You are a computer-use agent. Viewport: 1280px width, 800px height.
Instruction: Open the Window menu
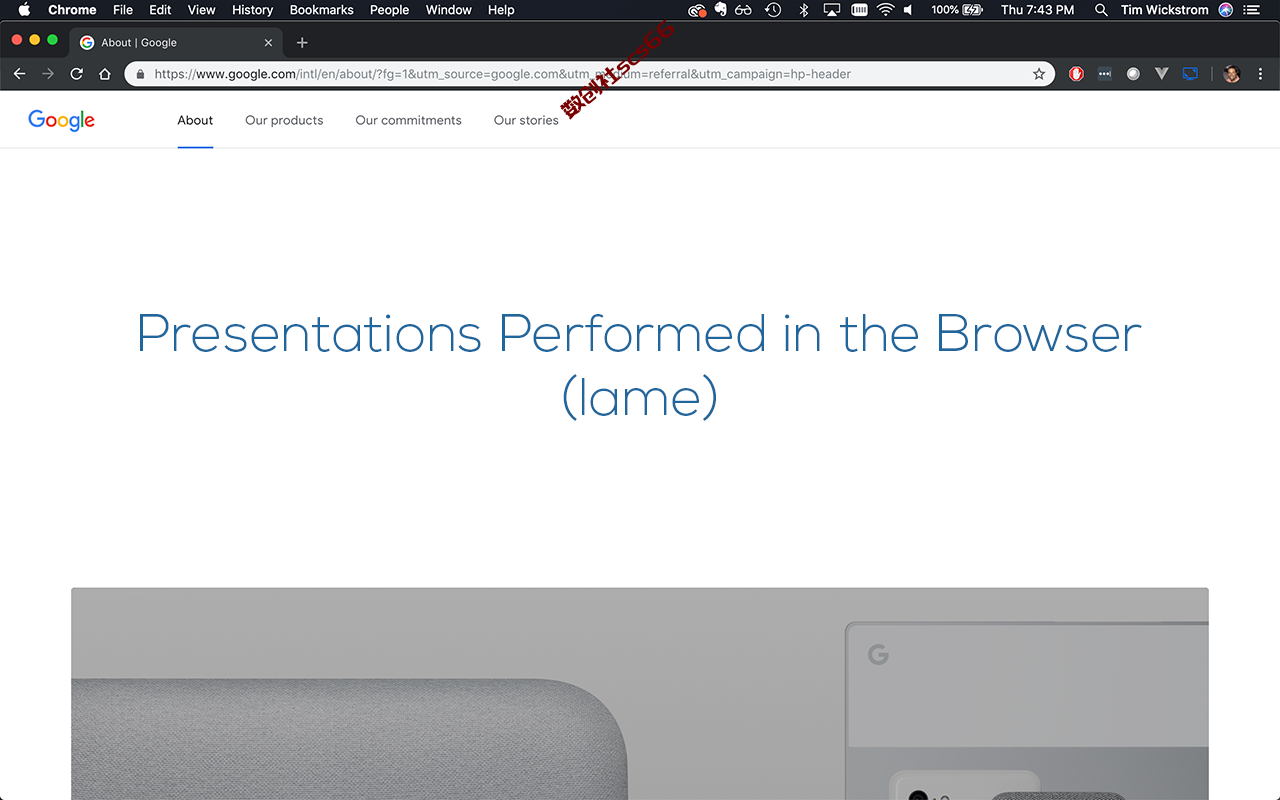coord(448,10)
